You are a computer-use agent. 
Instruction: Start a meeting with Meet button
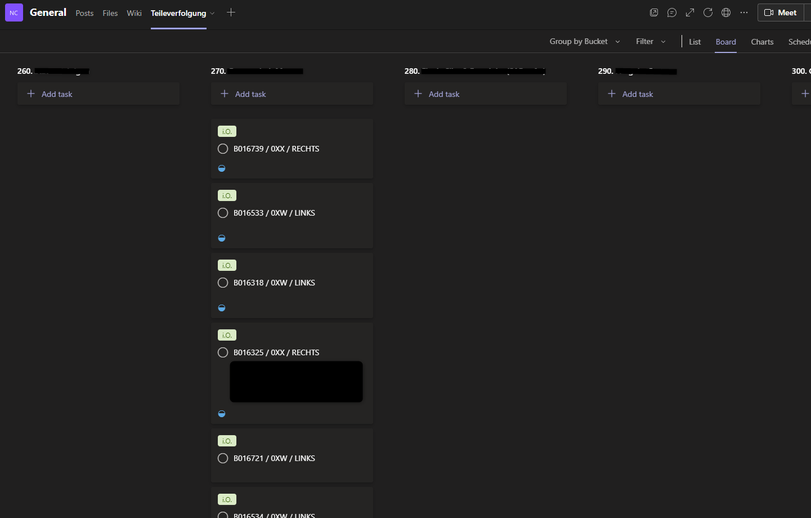pos(781,12)
